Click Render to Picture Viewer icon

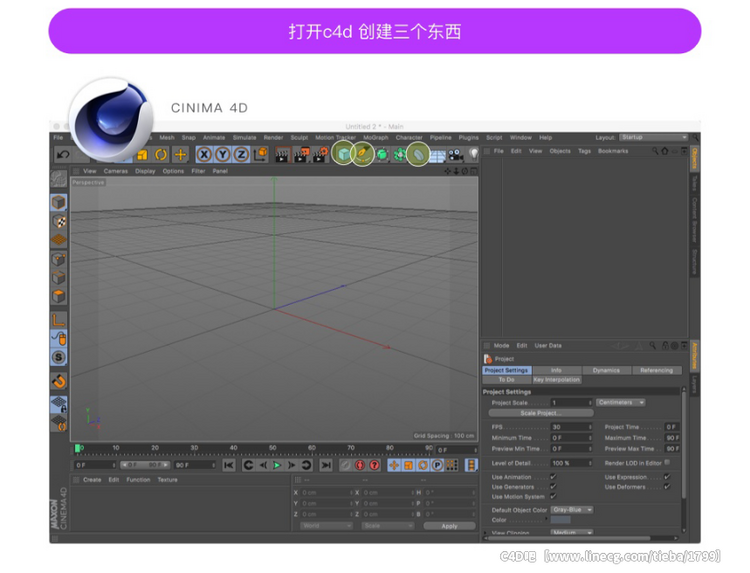[301, 154]
